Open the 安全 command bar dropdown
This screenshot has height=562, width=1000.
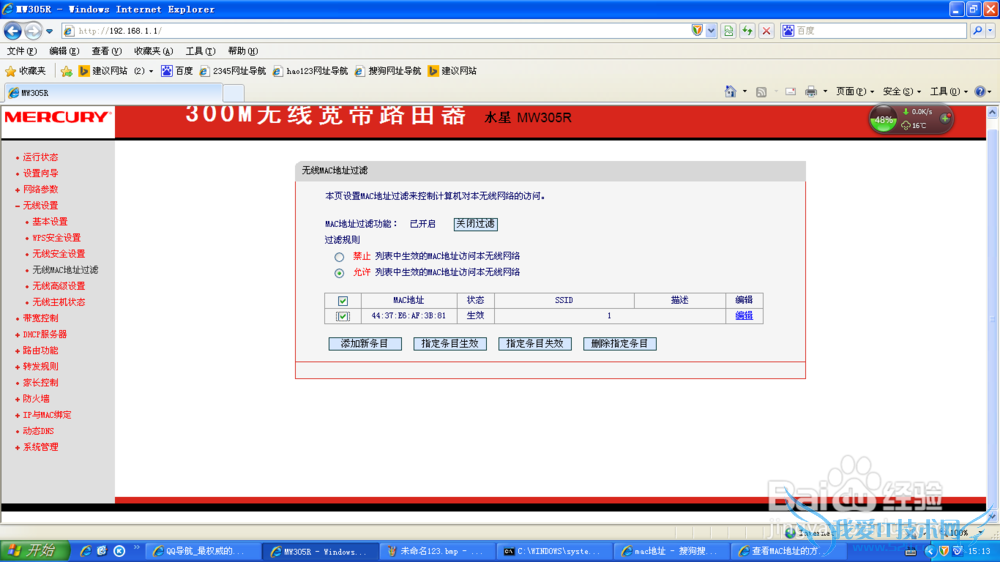[x=901, y=92]
